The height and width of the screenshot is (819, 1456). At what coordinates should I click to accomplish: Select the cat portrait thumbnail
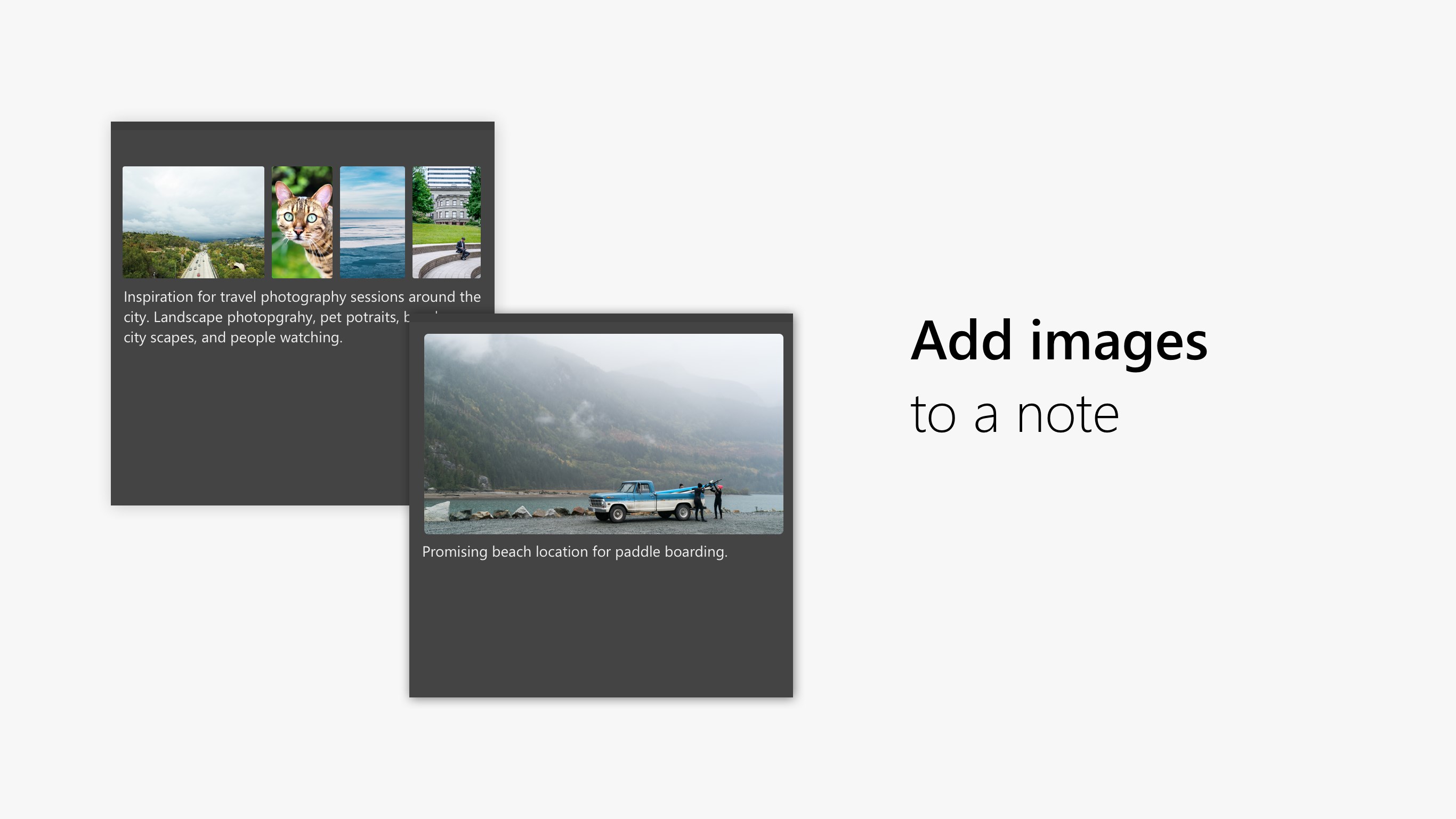303,222
